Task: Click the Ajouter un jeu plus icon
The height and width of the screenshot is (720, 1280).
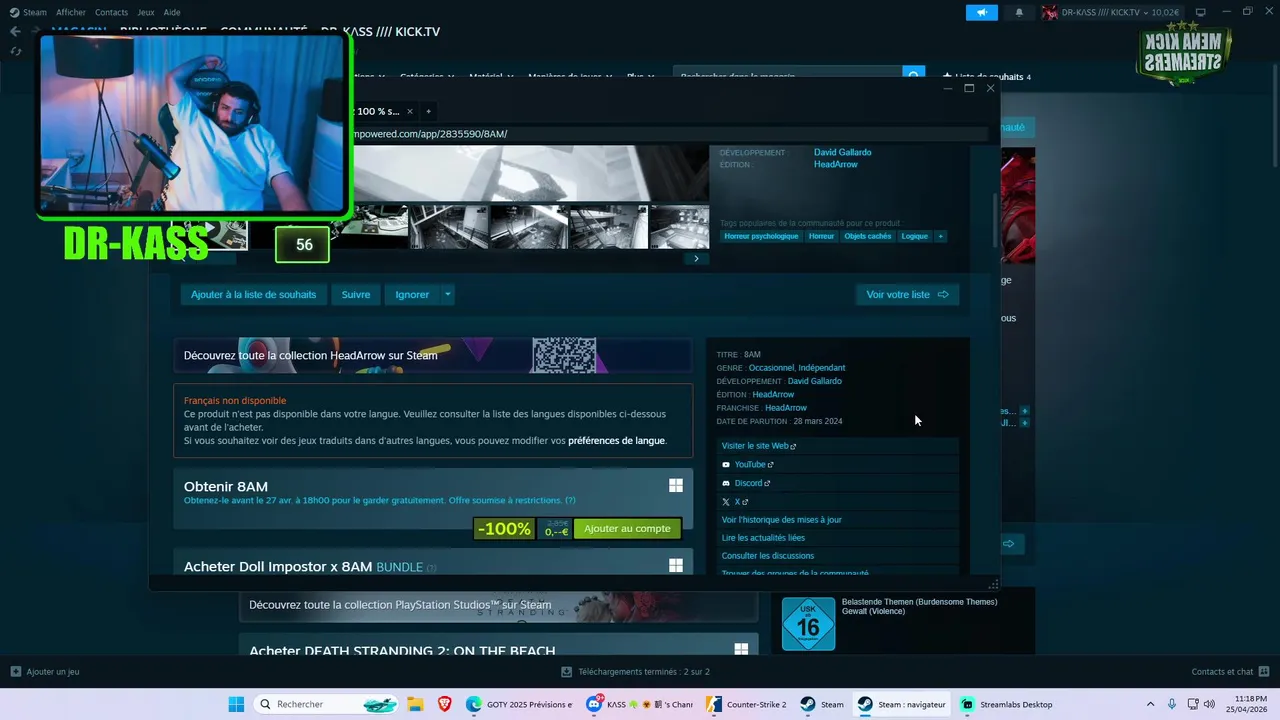Action: [15, 671]
